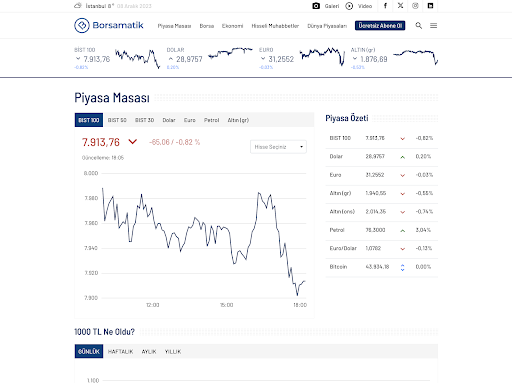This screenshot has height=383, width=512.
Task: Click the 3,04% Petrol change value
Action: [423, 230]
